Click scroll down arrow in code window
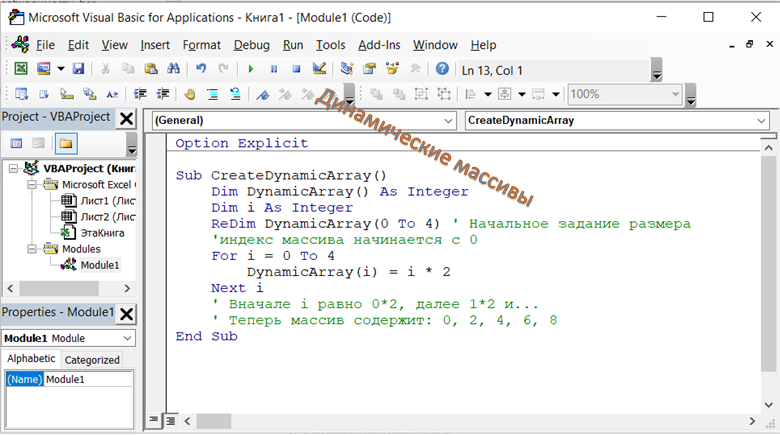The height and width of the screenshot is (435, 780). 769,405
